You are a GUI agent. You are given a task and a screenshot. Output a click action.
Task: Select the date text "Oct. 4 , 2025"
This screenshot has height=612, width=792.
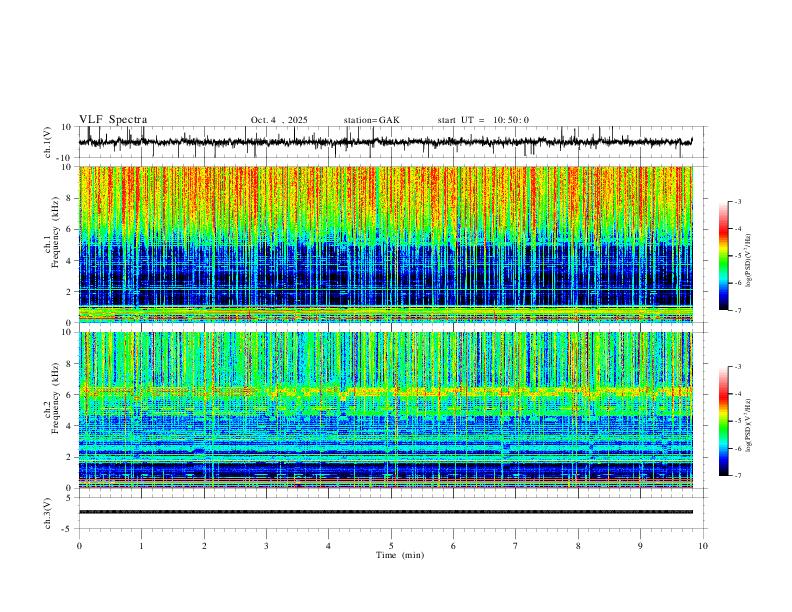pos(279,120)
